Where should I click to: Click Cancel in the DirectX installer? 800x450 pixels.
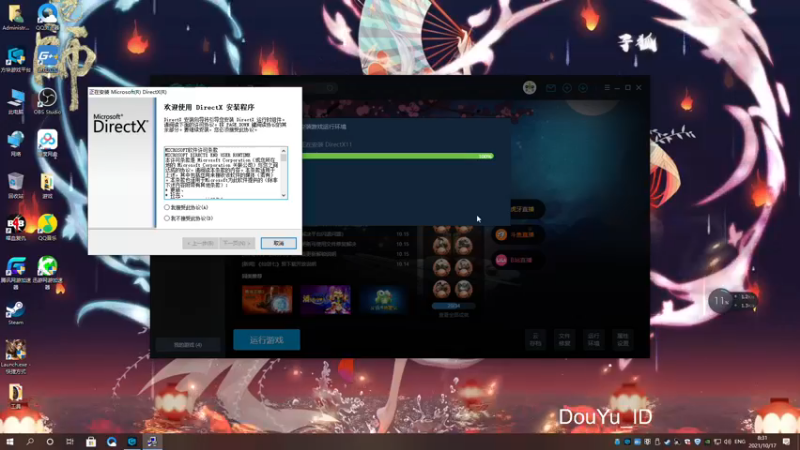click(x=279, y=243)
